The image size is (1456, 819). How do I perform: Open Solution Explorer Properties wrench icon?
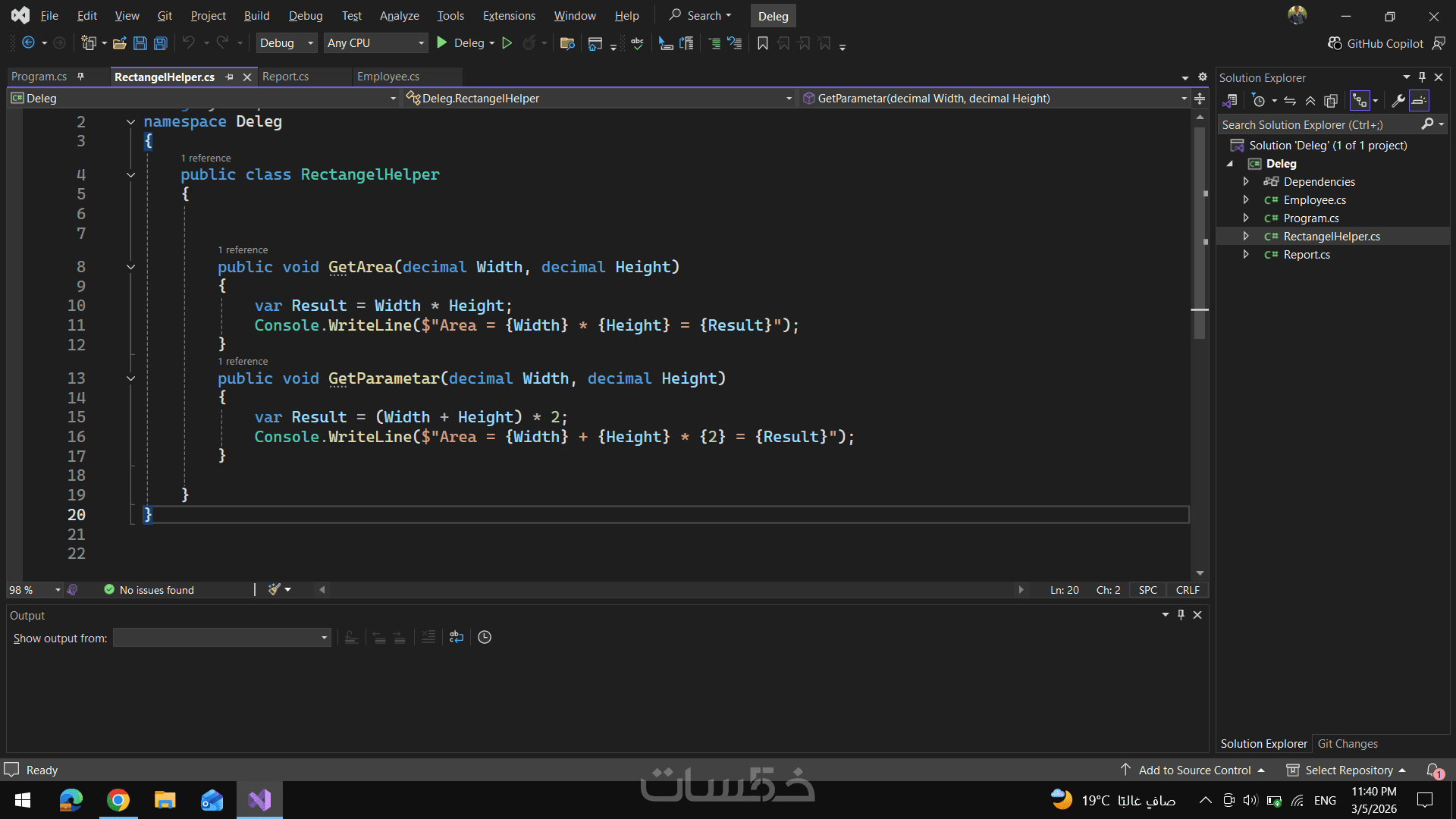pos(1398,101)
